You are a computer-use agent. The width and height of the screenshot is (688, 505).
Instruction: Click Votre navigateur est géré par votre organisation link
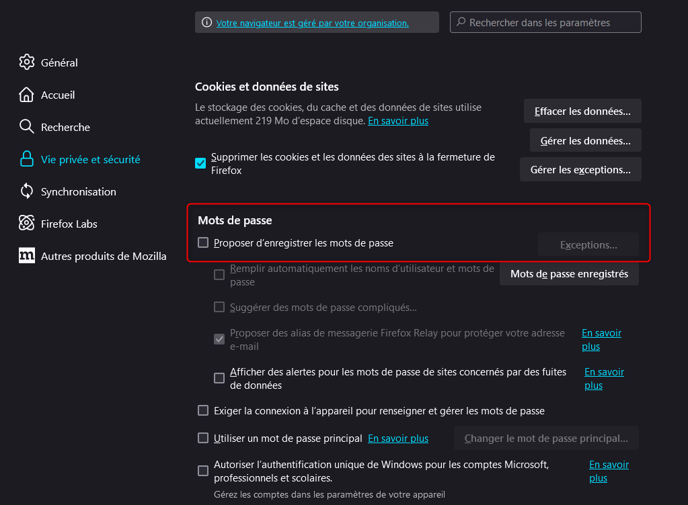[x=312, y=23]
